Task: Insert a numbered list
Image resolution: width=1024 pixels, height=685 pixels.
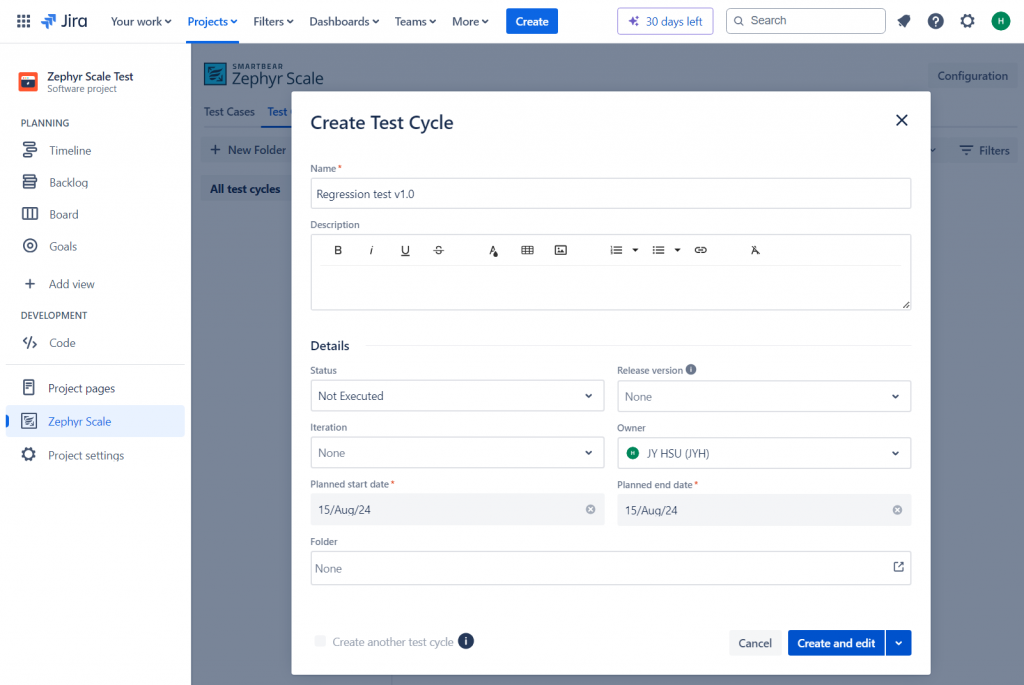Action: [616, 250]
